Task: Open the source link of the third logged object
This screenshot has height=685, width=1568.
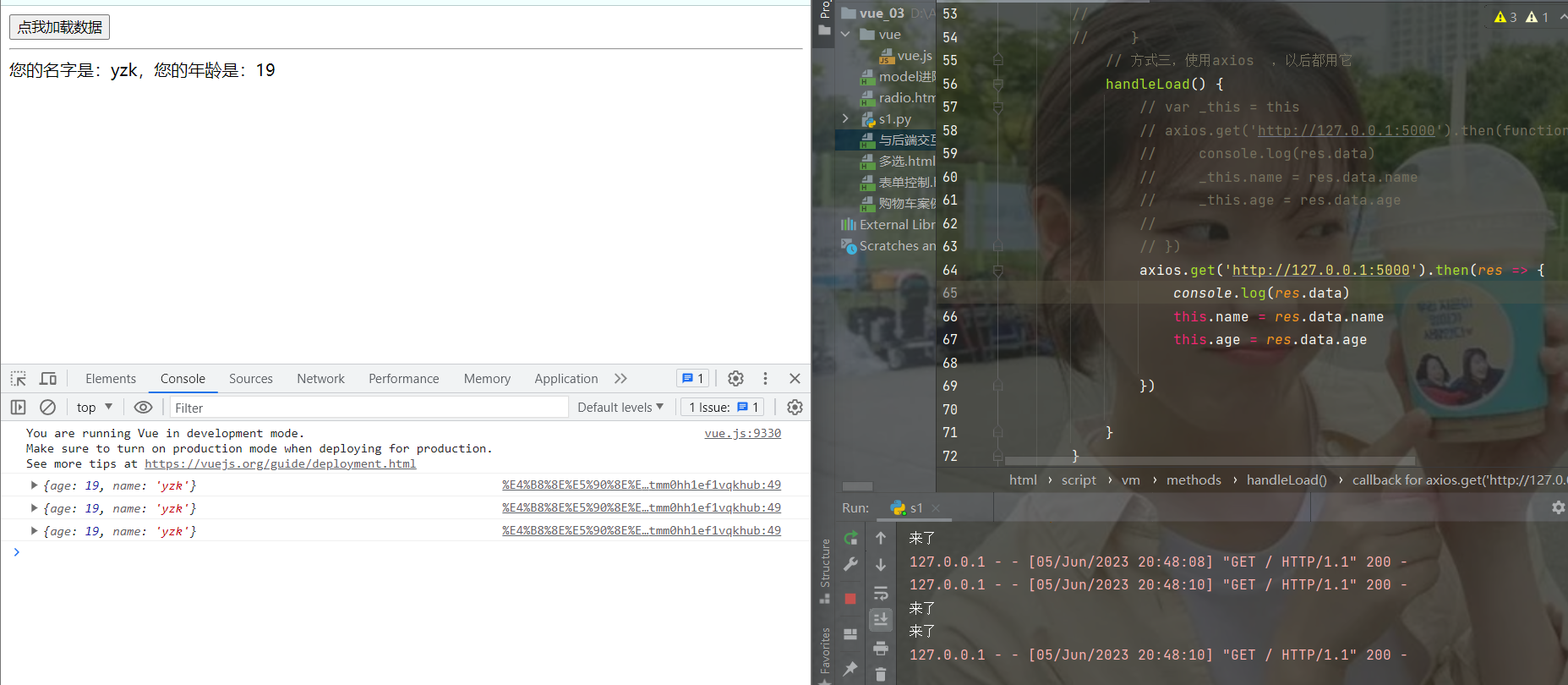Action: [x=642, y=531]
